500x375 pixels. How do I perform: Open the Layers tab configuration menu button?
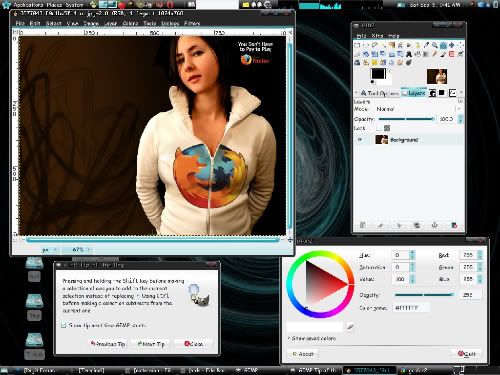(460, 101)
